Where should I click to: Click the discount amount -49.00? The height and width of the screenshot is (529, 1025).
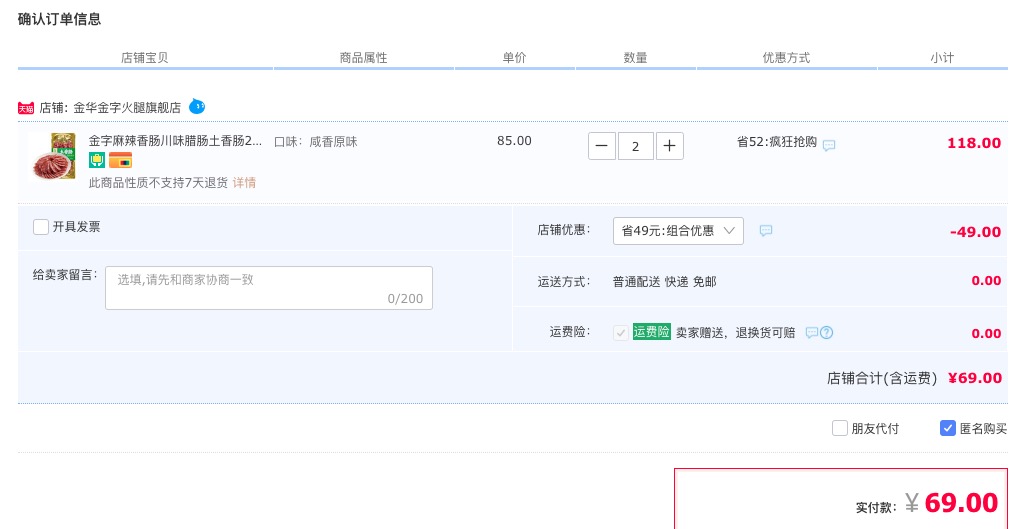click(975, 232)
